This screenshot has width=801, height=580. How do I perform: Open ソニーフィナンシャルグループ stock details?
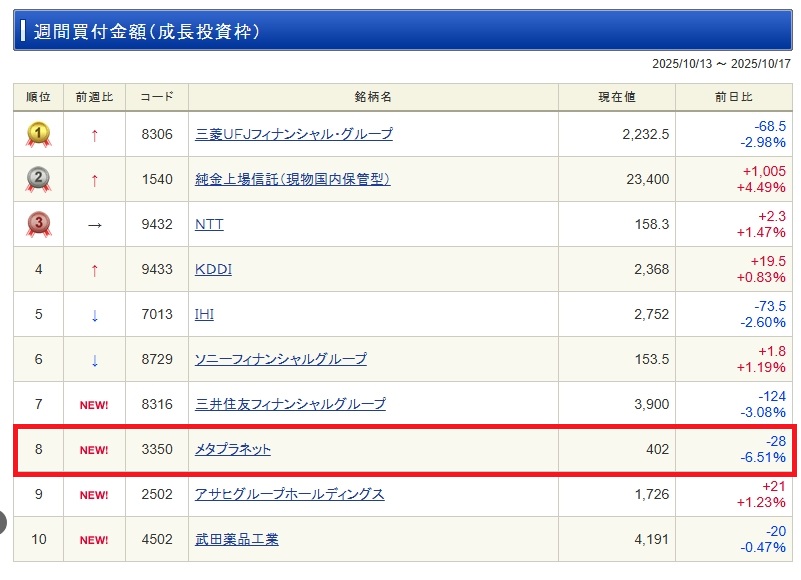point(281,359)
